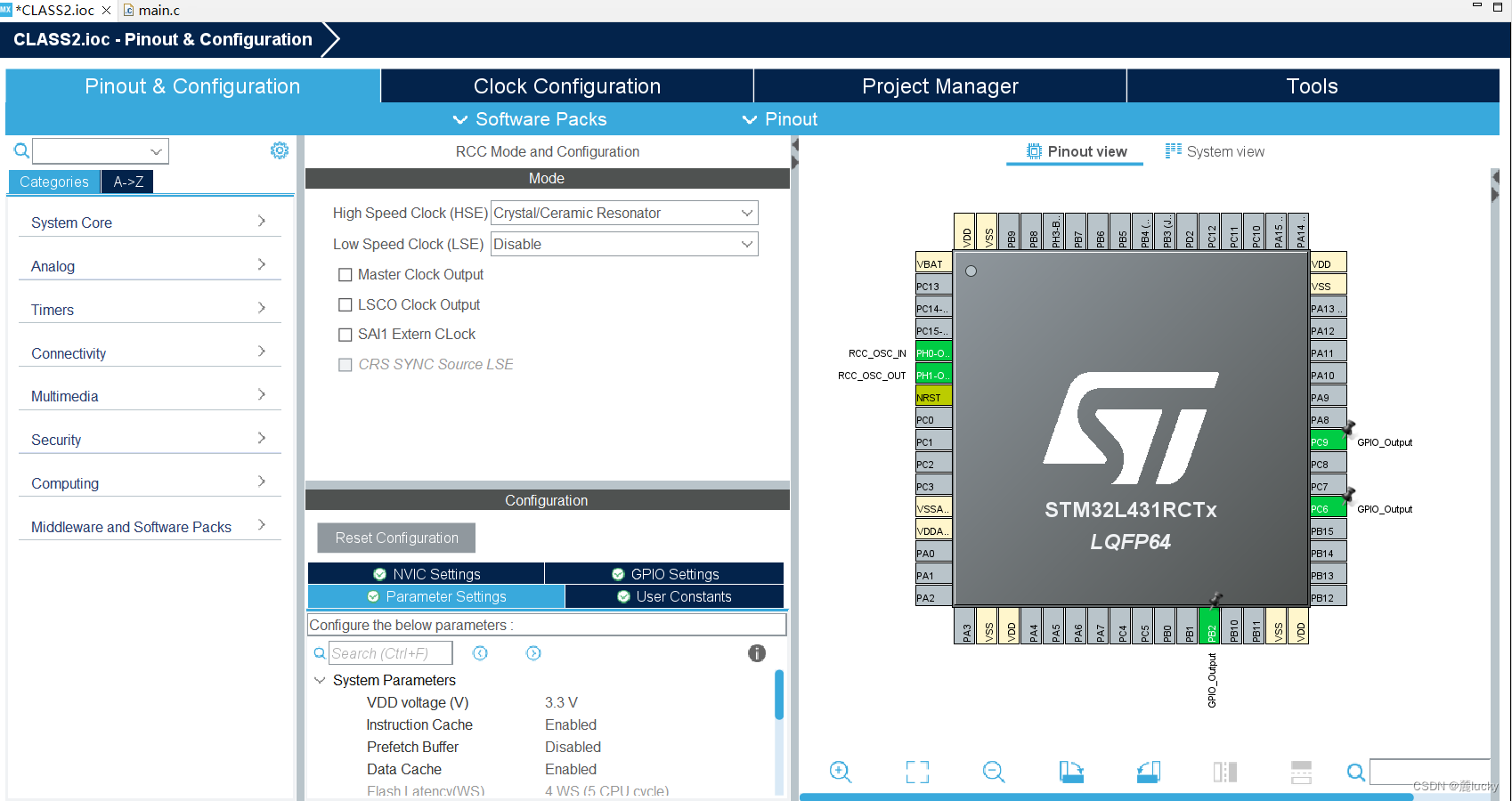Open the settings gear above the categories list

click(x=280, y=150)
